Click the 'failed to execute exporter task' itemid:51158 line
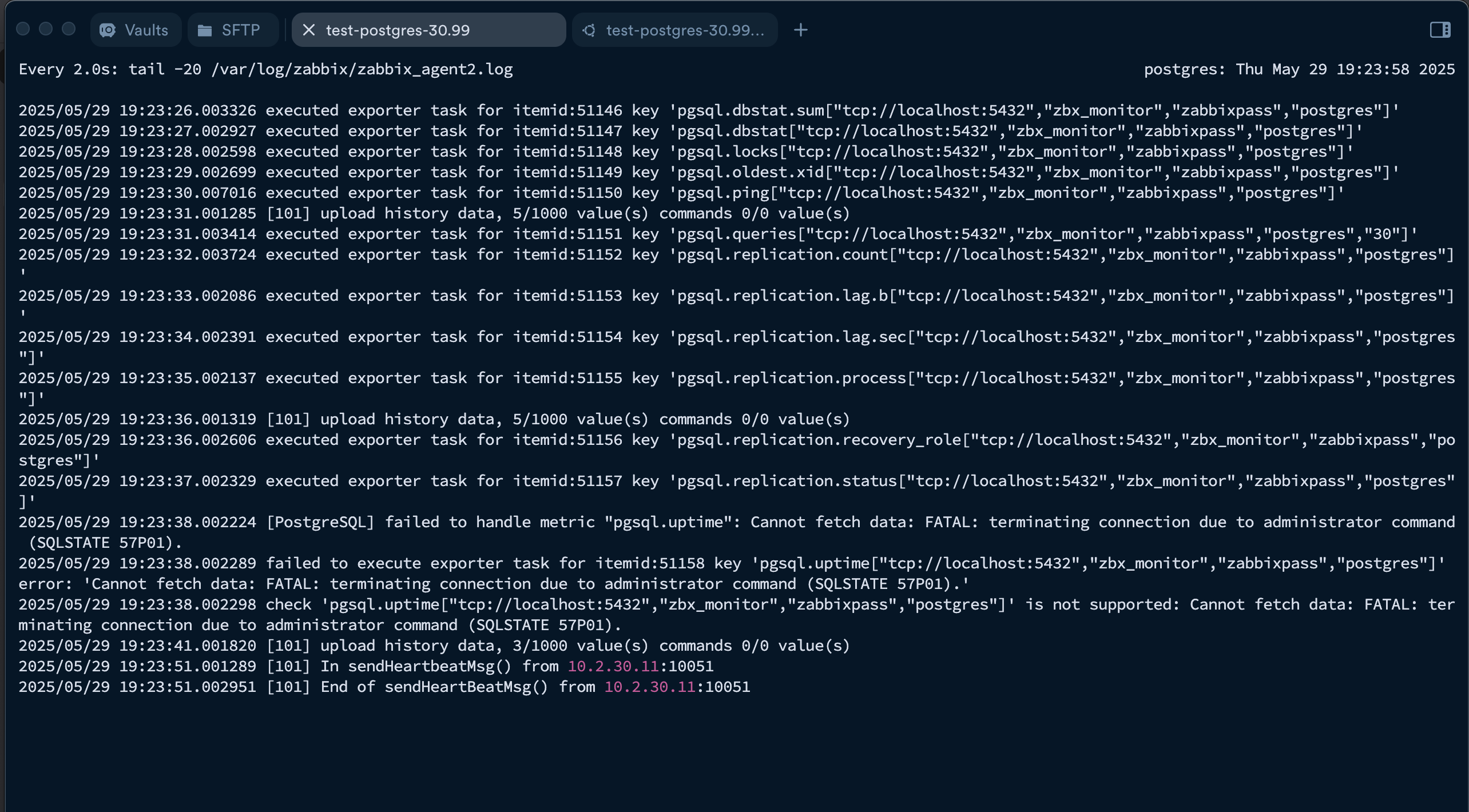The image size is (1469, 812). (732, 563)
